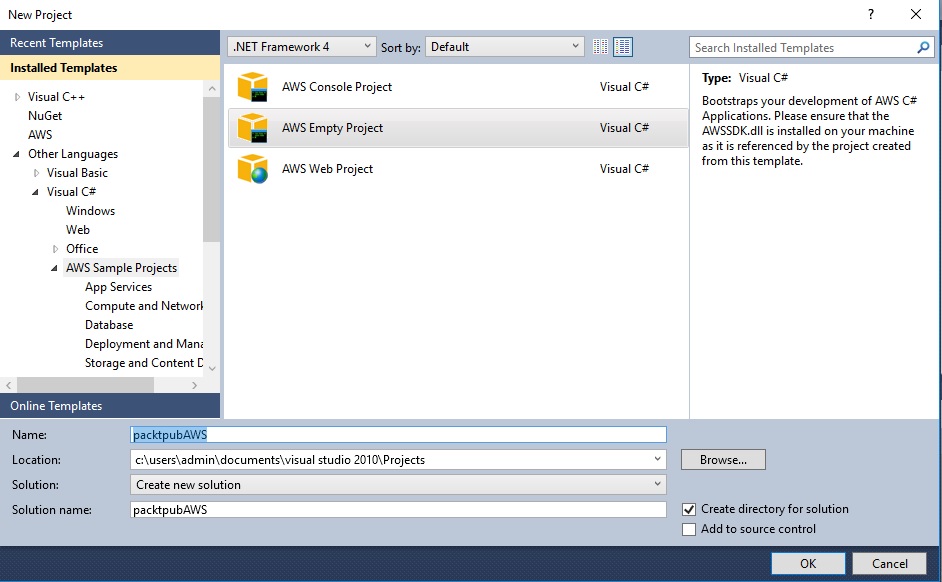Collapse the Other Languages tree node
This screenshot has width=942, height=582.
point(17,154)
